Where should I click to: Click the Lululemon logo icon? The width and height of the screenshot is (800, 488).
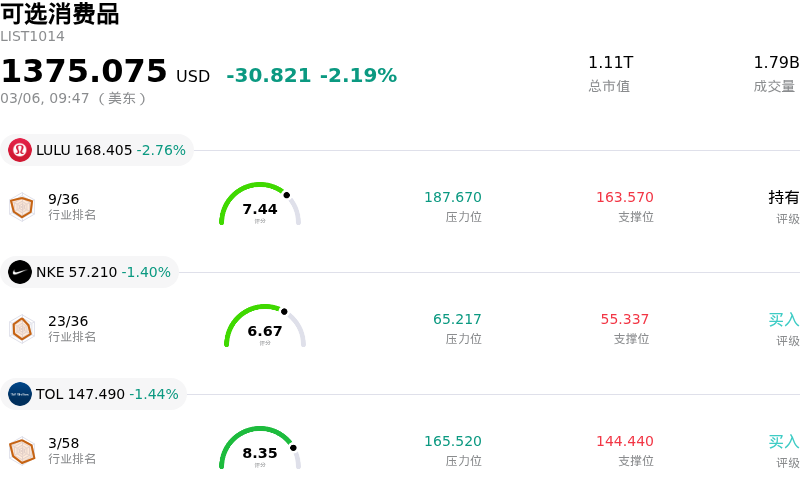(20, 150)
